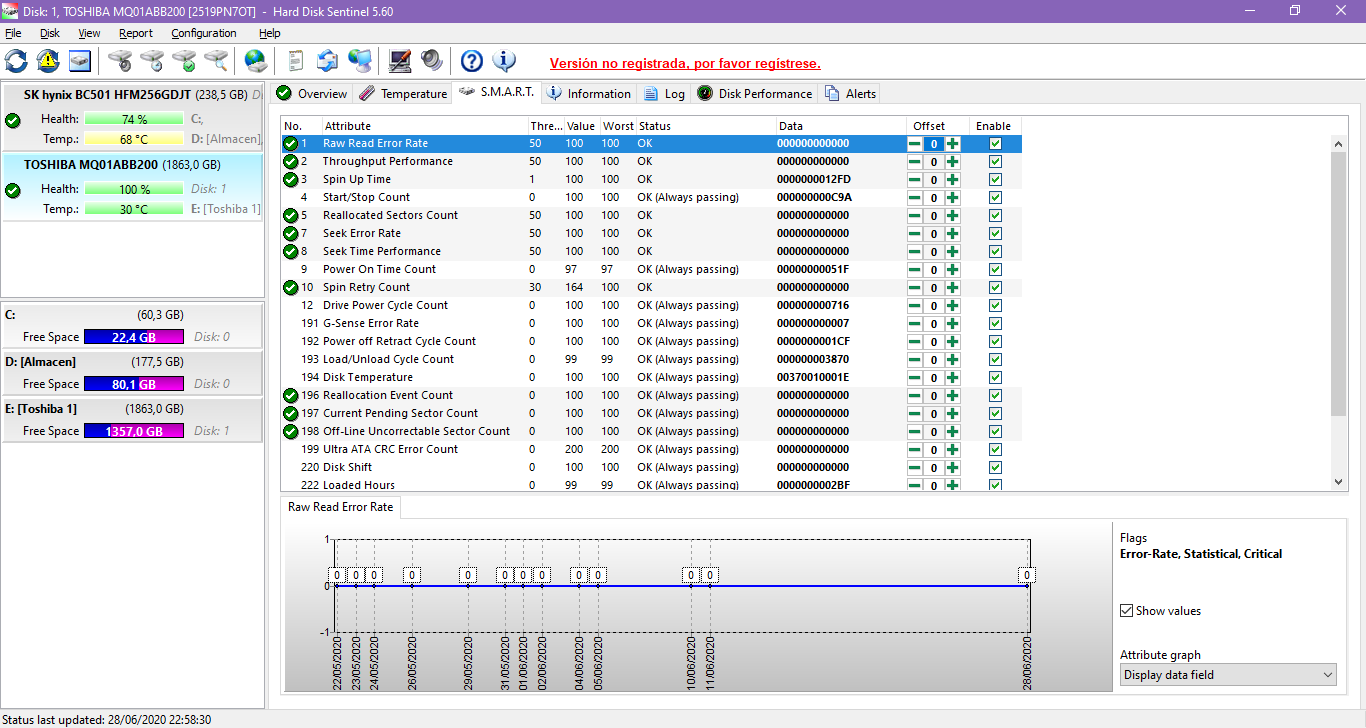Sort the table by the Attribute column header
The width and height of the screenshot is (1366, 728).
tap(424, 126)
